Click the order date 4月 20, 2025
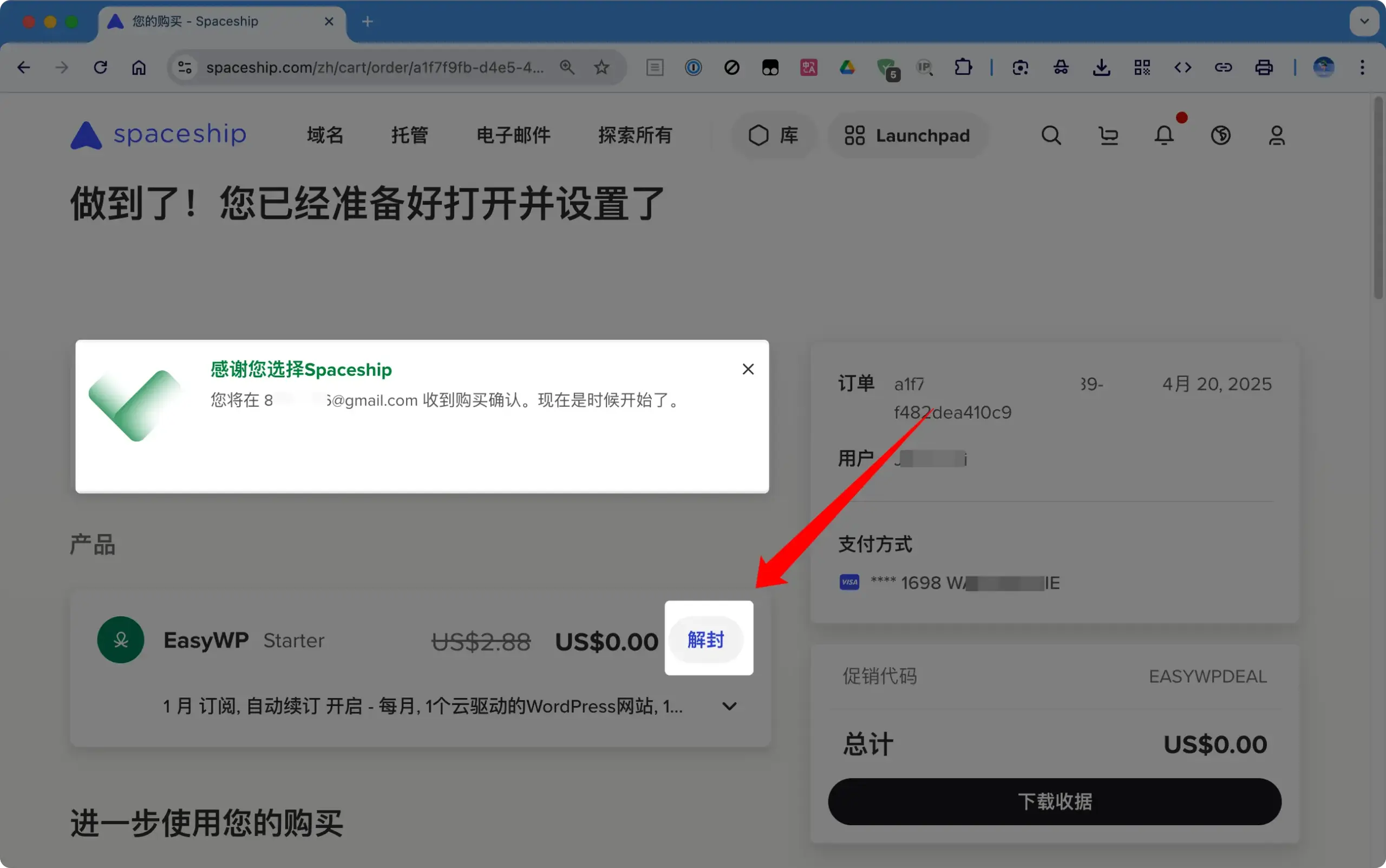 pos(1217,384)
